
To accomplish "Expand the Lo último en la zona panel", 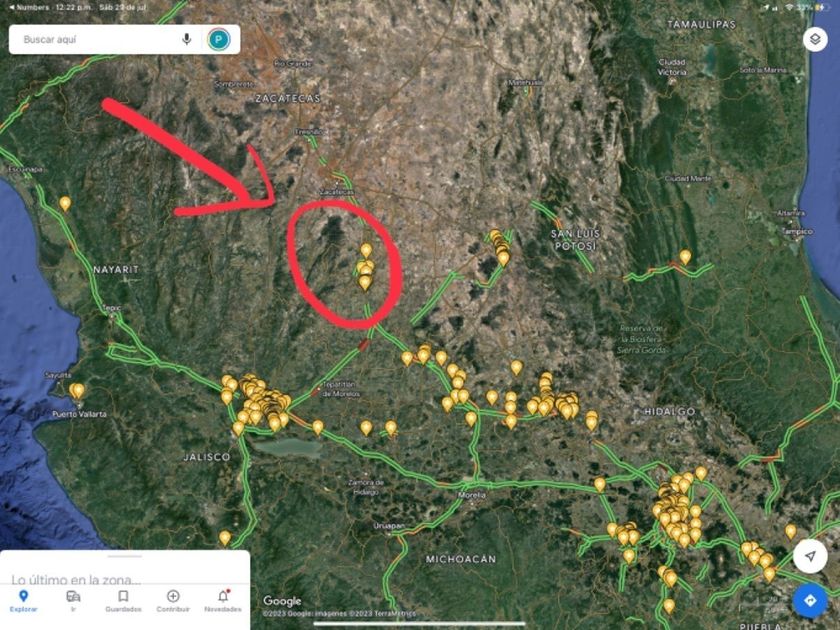I will [76, 580].
